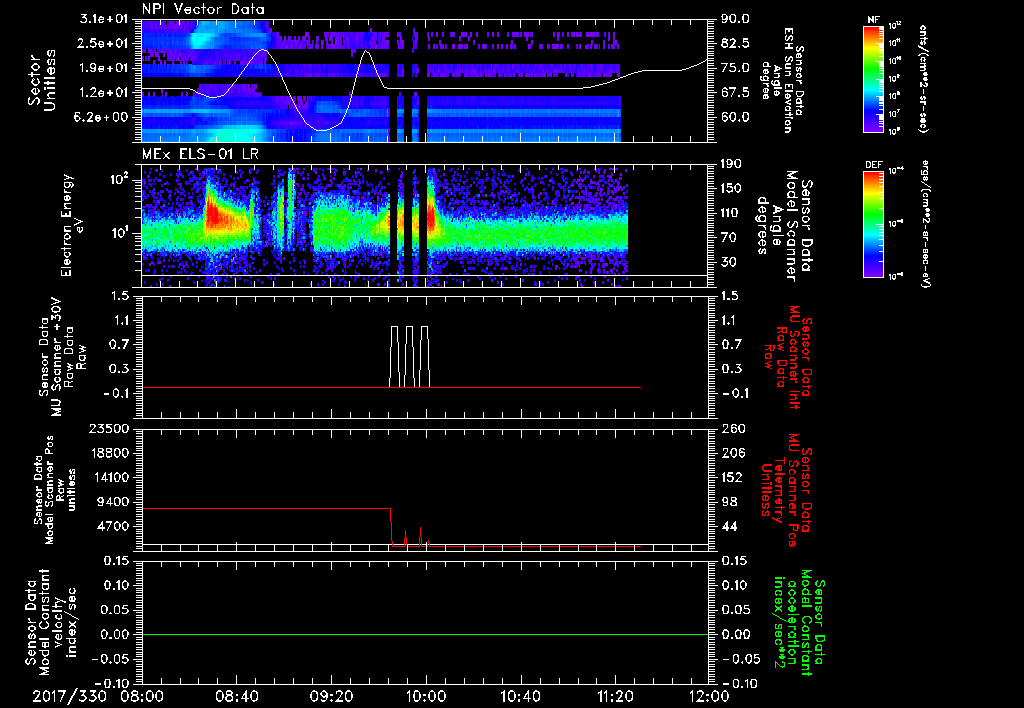1024x708 pixels.
Task: Click the 'MU Scanner +30V Raw Data' axis title
Action: coord(62,357)
